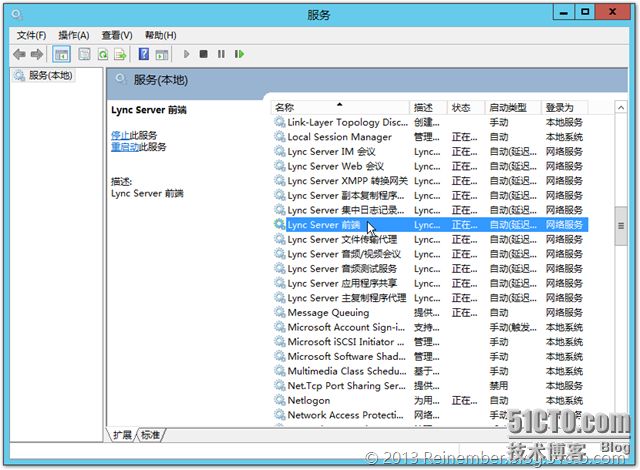Select the Link-Layer Topology Disc... service

[x=430, y=122]
